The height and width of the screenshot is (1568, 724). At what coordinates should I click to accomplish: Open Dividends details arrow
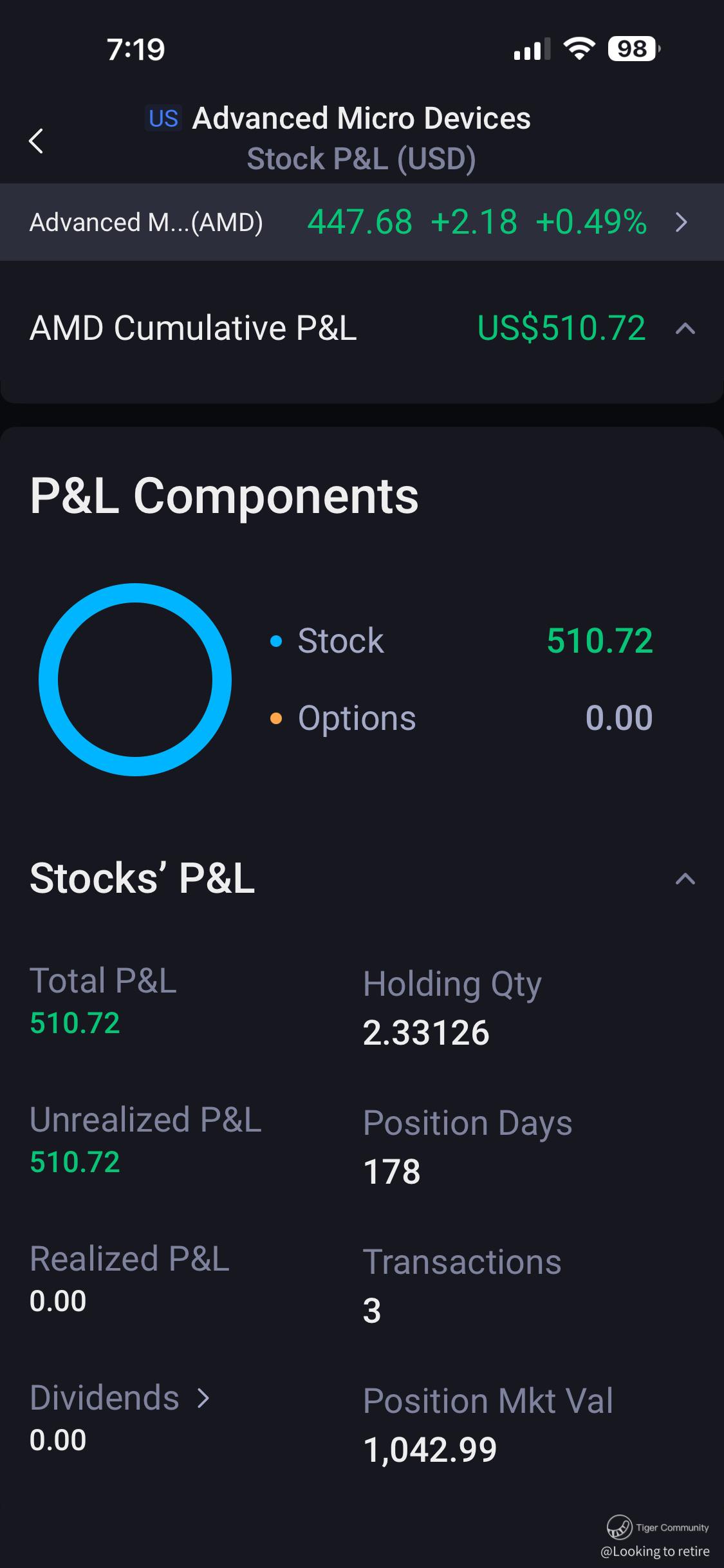click(203, 1398)
